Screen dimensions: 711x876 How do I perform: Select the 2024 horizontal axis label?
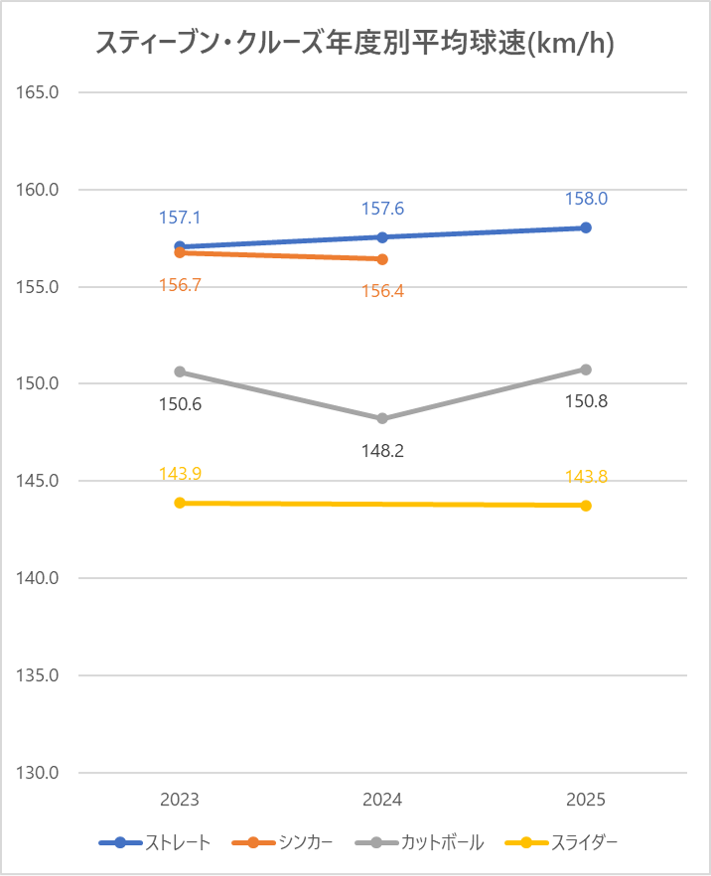click(383, 799)
